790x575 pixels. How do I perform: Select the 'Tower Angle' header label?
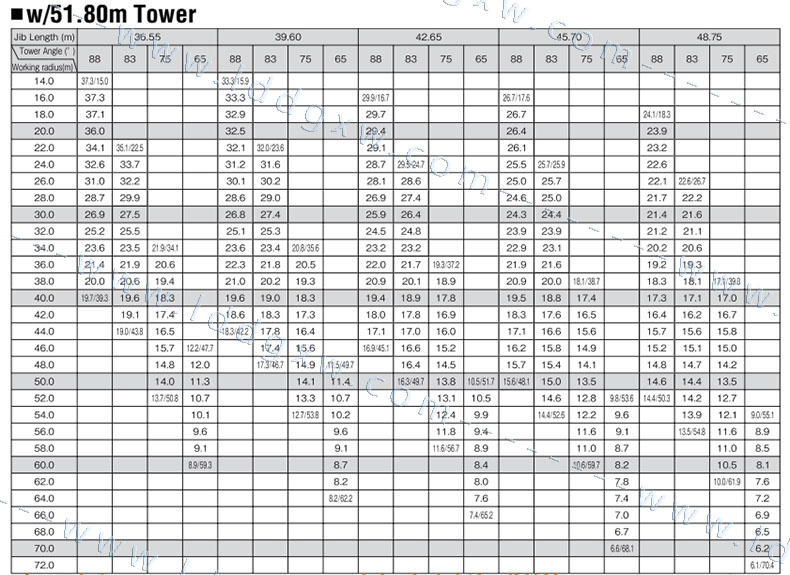(47, 51)
